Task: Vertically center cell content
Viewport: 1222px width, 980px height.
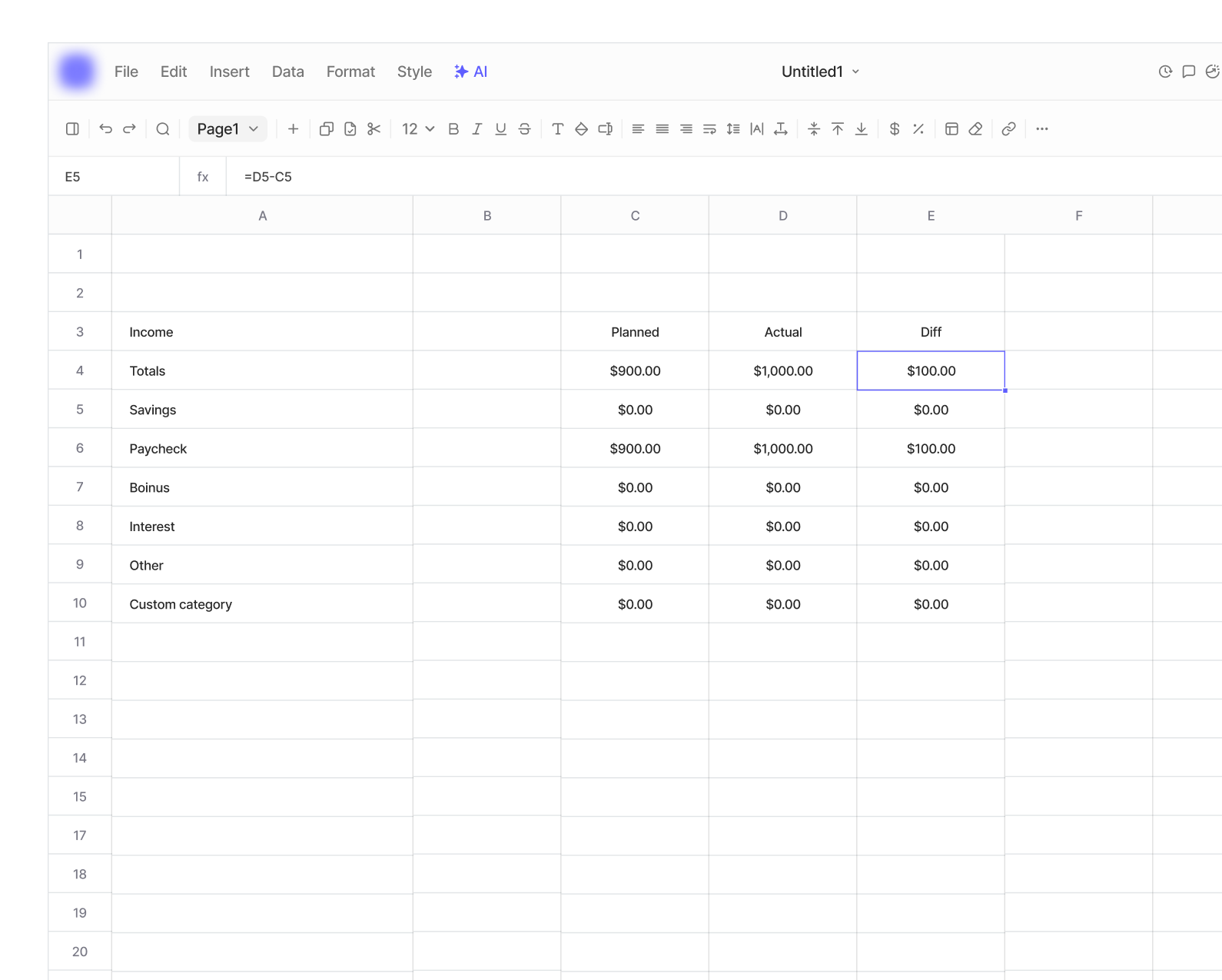Action: point(814,129)
